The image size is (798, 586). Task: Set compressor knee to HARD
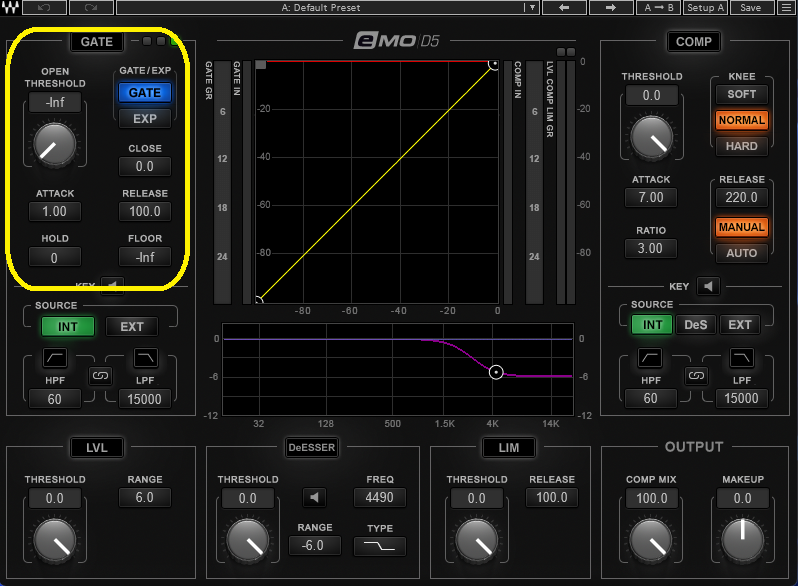(x=741, y=146)
